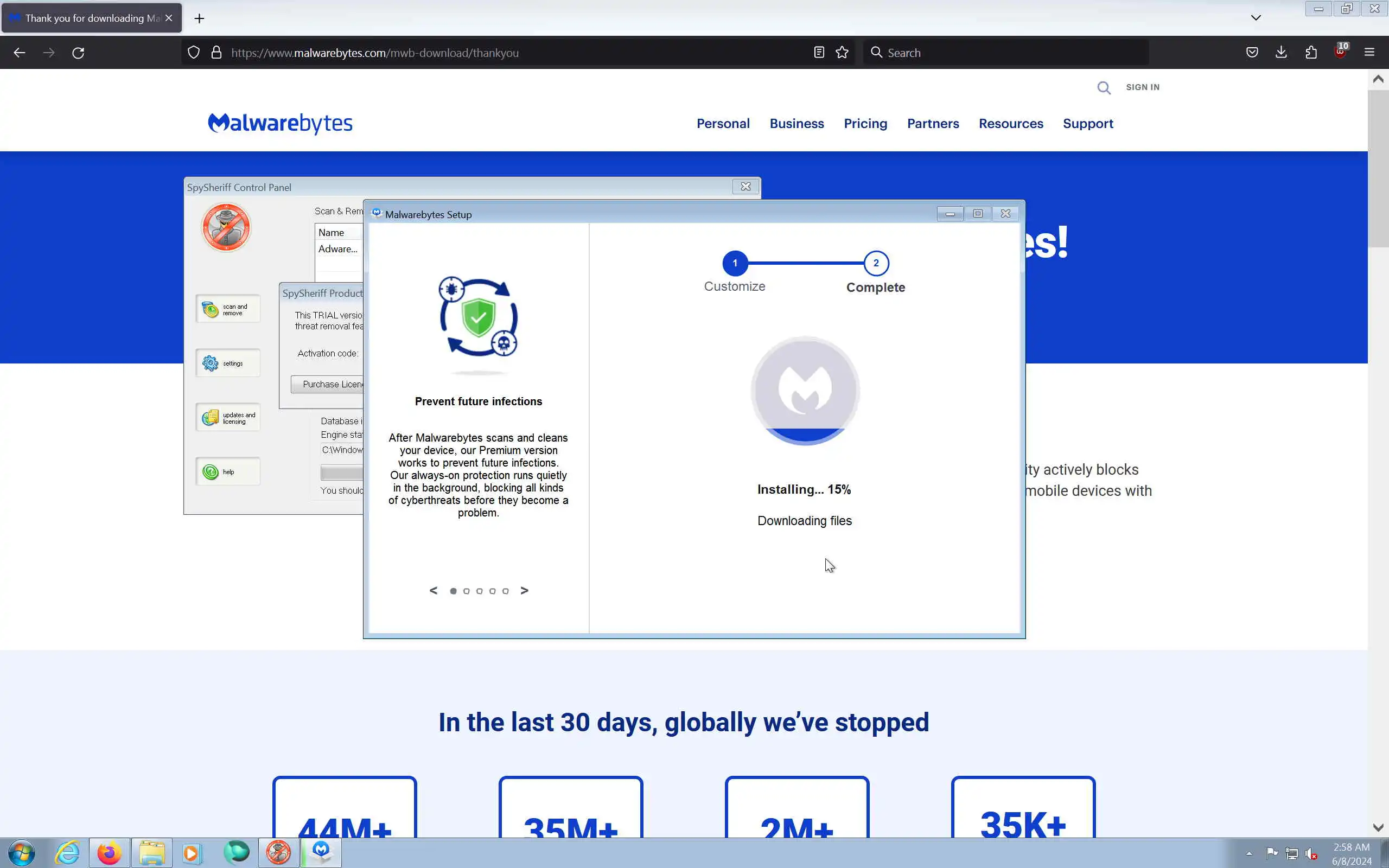
Task: Click the SpySheriff scan and remove icon
Action: [210, 309]
